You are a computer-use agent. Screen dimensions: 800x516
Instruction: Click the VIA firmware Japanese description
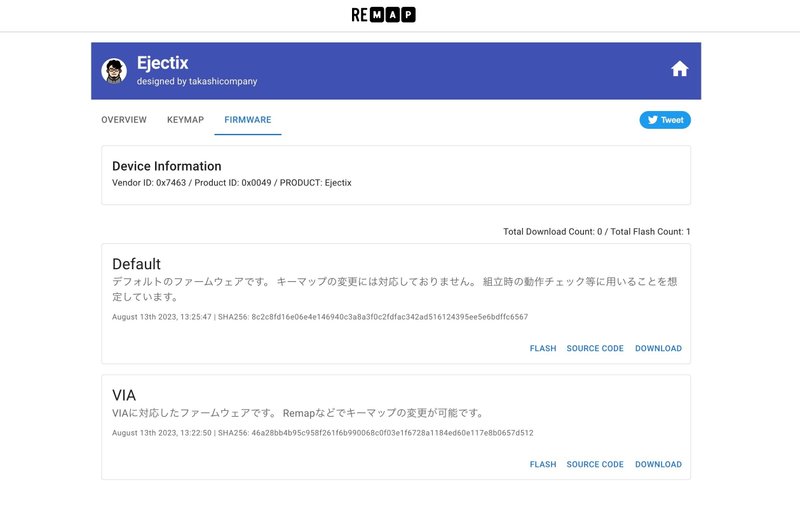click(298, 413)
